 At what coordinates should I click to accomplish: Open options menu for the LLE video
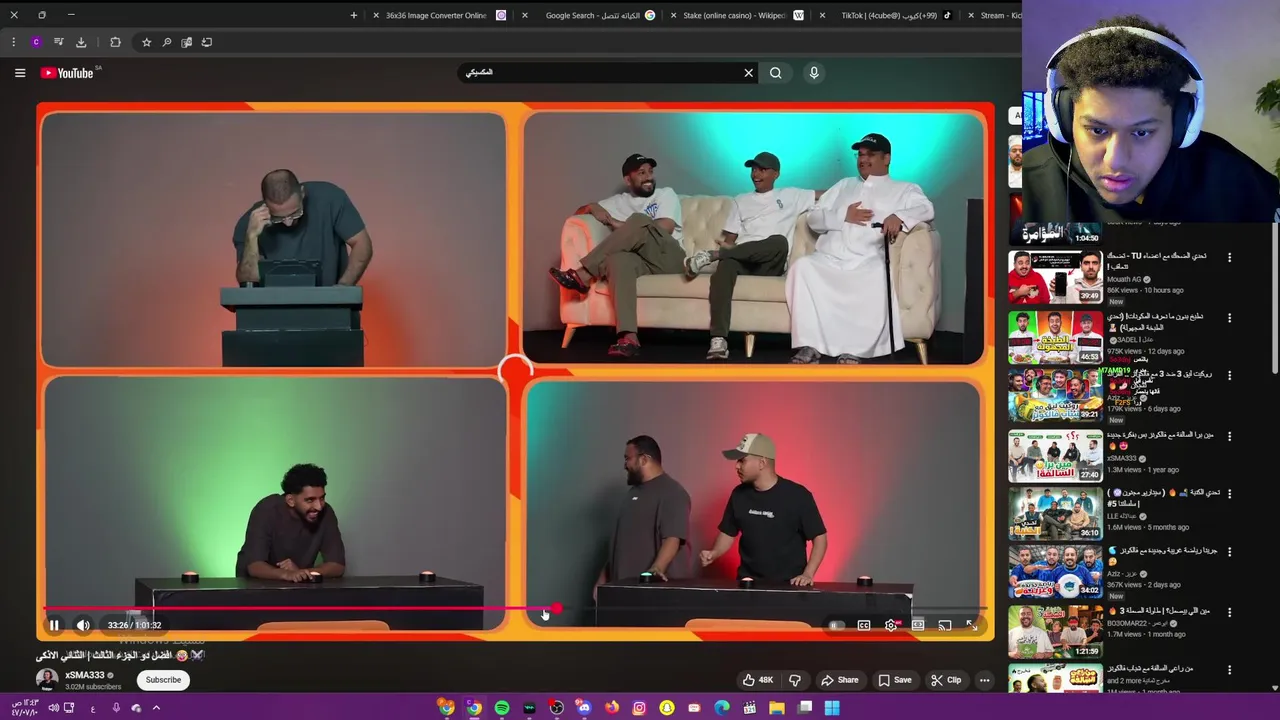1229,494
